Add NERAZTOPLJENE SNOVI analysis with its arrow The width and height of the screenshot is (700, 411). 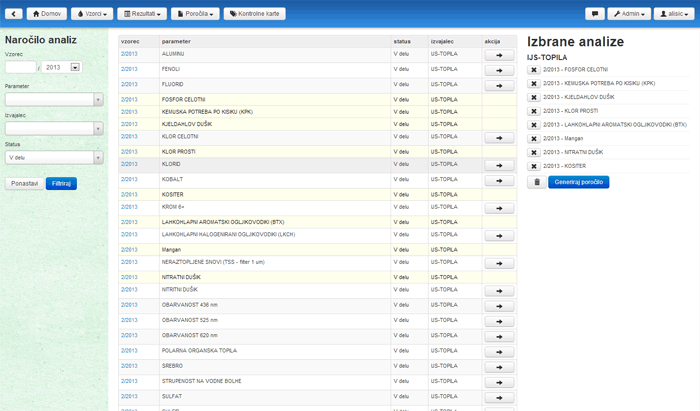coord(499,264)
